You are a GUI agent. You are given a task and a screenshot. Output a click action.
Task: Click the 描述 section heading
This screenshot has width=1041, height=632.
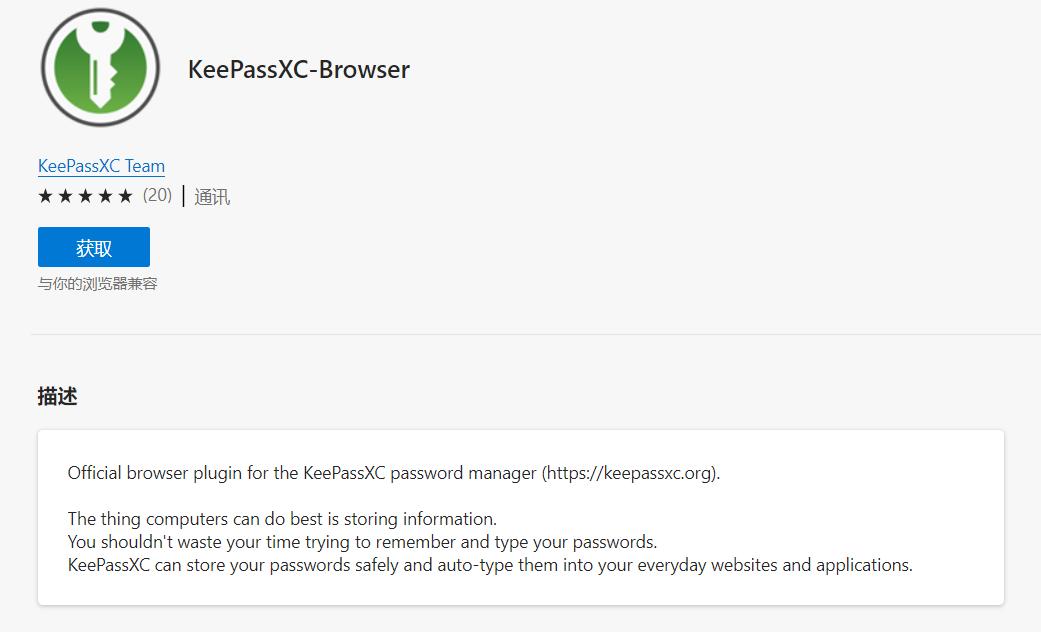click(57, 396)
